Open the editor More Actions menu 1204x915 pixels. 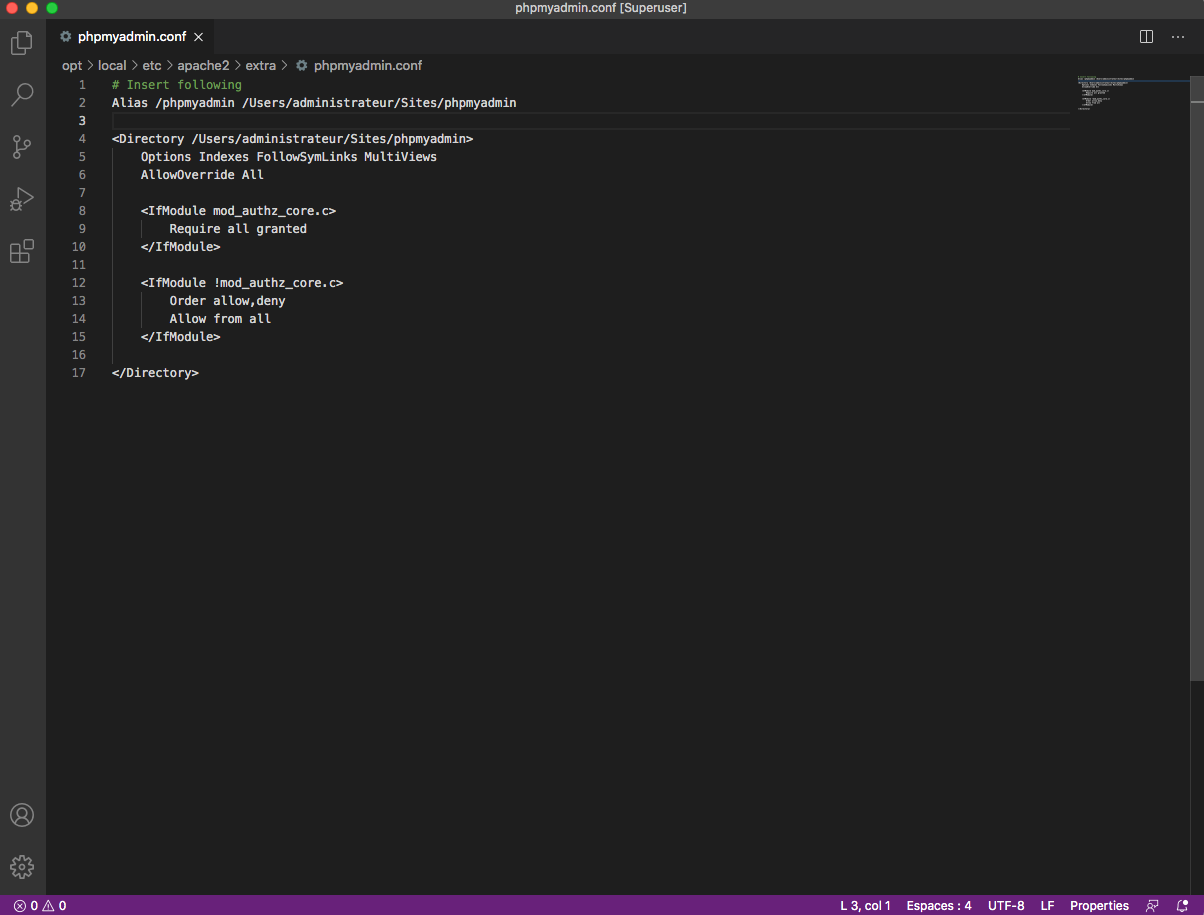(1178, 37)
